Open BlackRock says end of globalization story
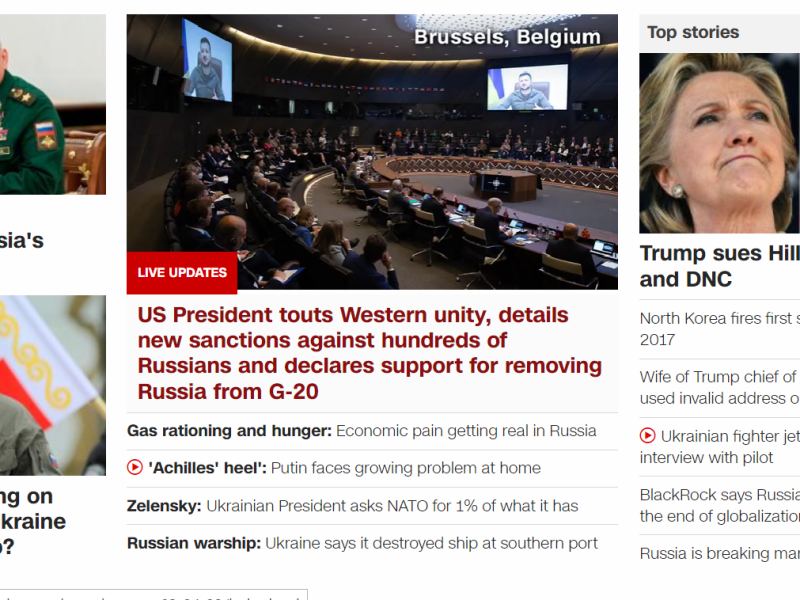The height and width of the screenshot is (600, 800). [x=719, y=505]
